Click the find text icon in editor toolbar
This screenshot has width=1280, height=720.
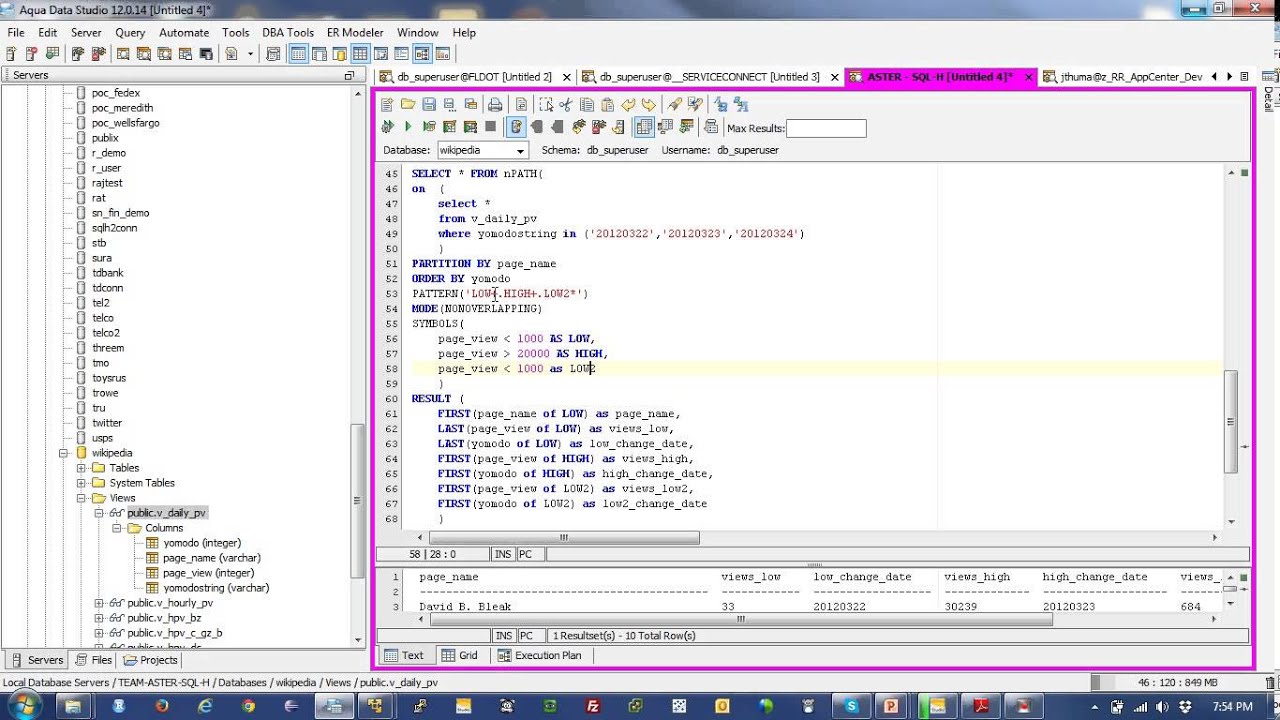coord(674,104)
